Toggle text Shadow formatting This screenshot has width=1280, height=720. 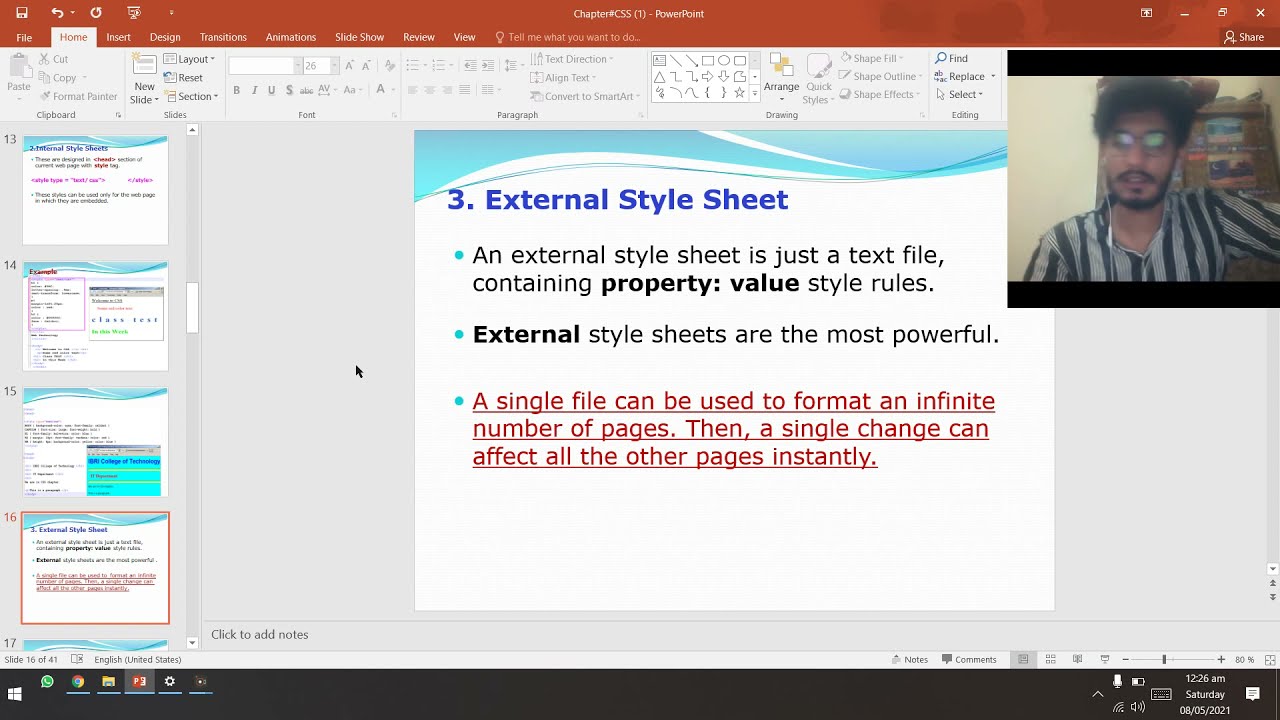tap(289, 90)
